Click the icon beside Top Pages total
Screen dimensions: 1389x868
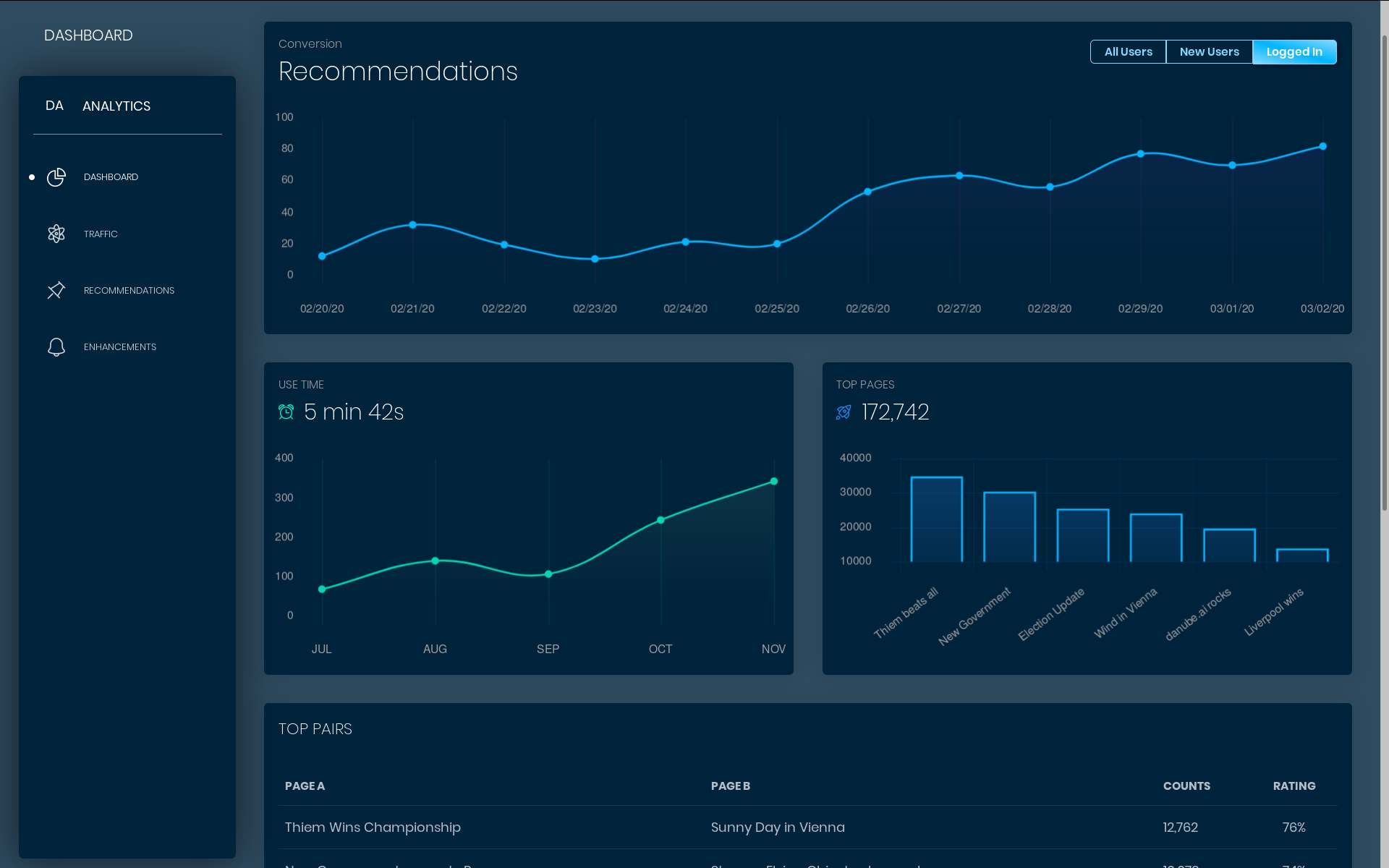click(844, 412)
